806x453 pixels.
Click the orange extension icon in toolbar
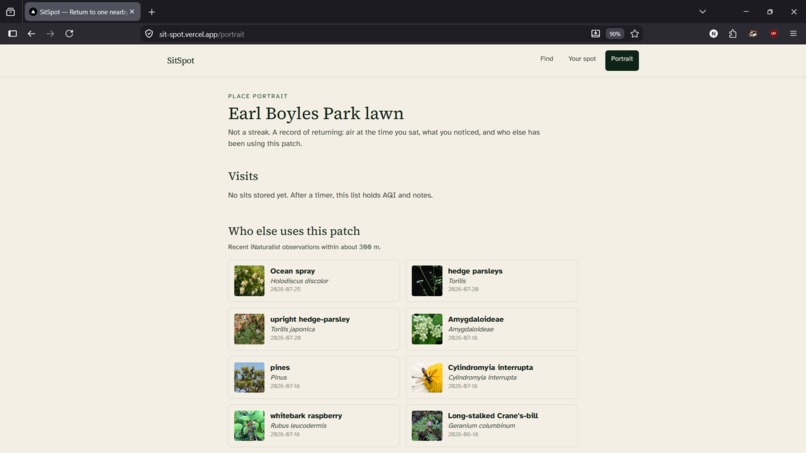(753, 34)
